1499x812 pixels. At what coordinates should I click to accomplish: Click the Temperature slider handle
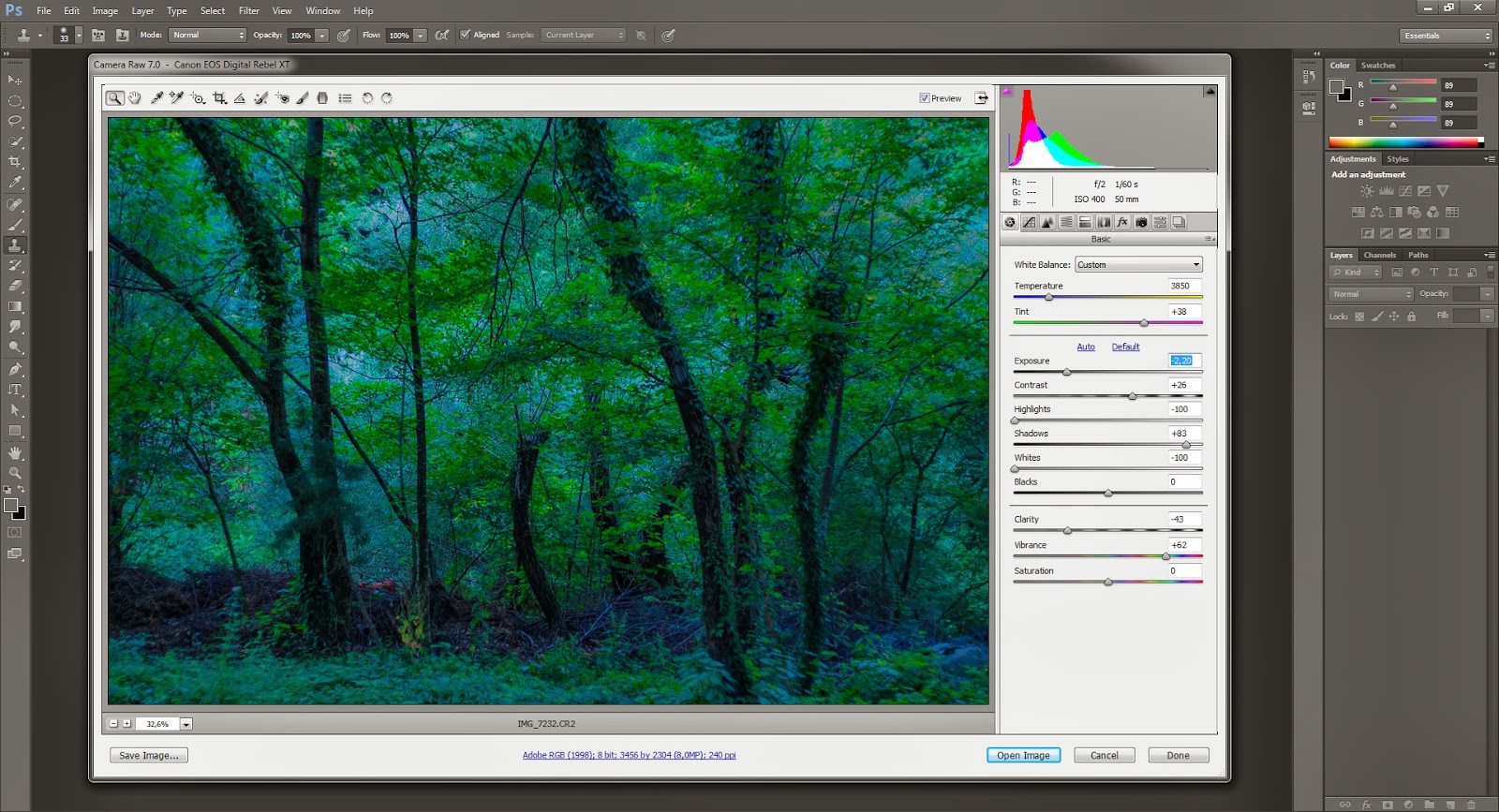pyautogui.click(x=1048, y=297)
